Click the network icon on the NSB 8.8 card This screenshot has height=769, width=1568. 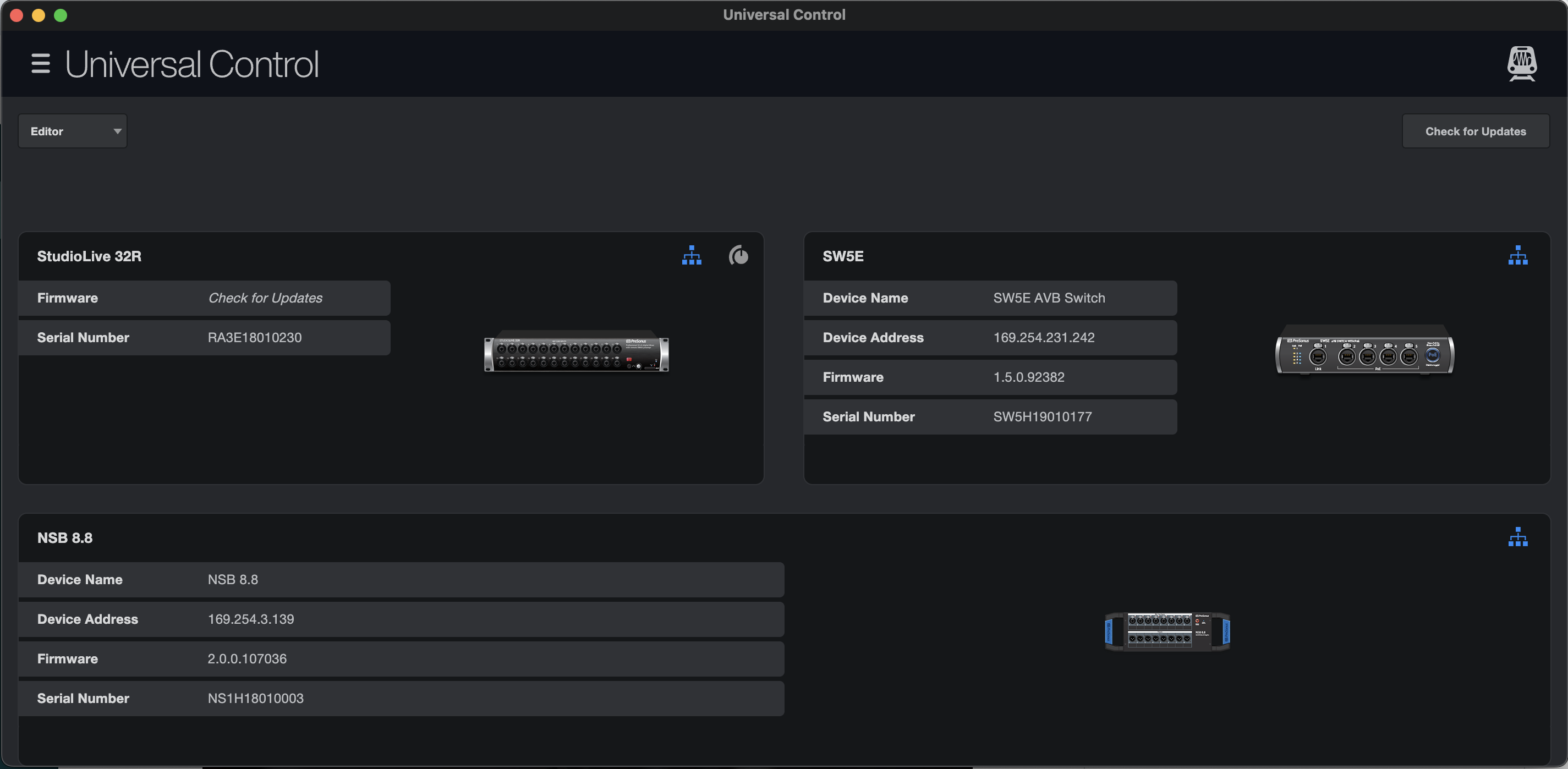click(1518, 537)
